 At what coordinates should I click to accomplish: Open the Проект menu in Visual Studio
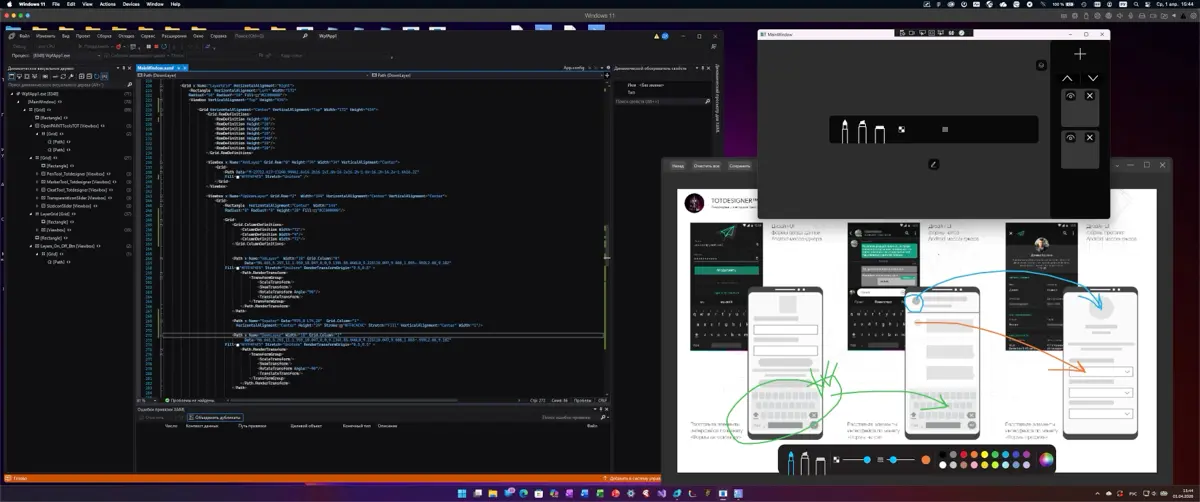pos(83,36)
